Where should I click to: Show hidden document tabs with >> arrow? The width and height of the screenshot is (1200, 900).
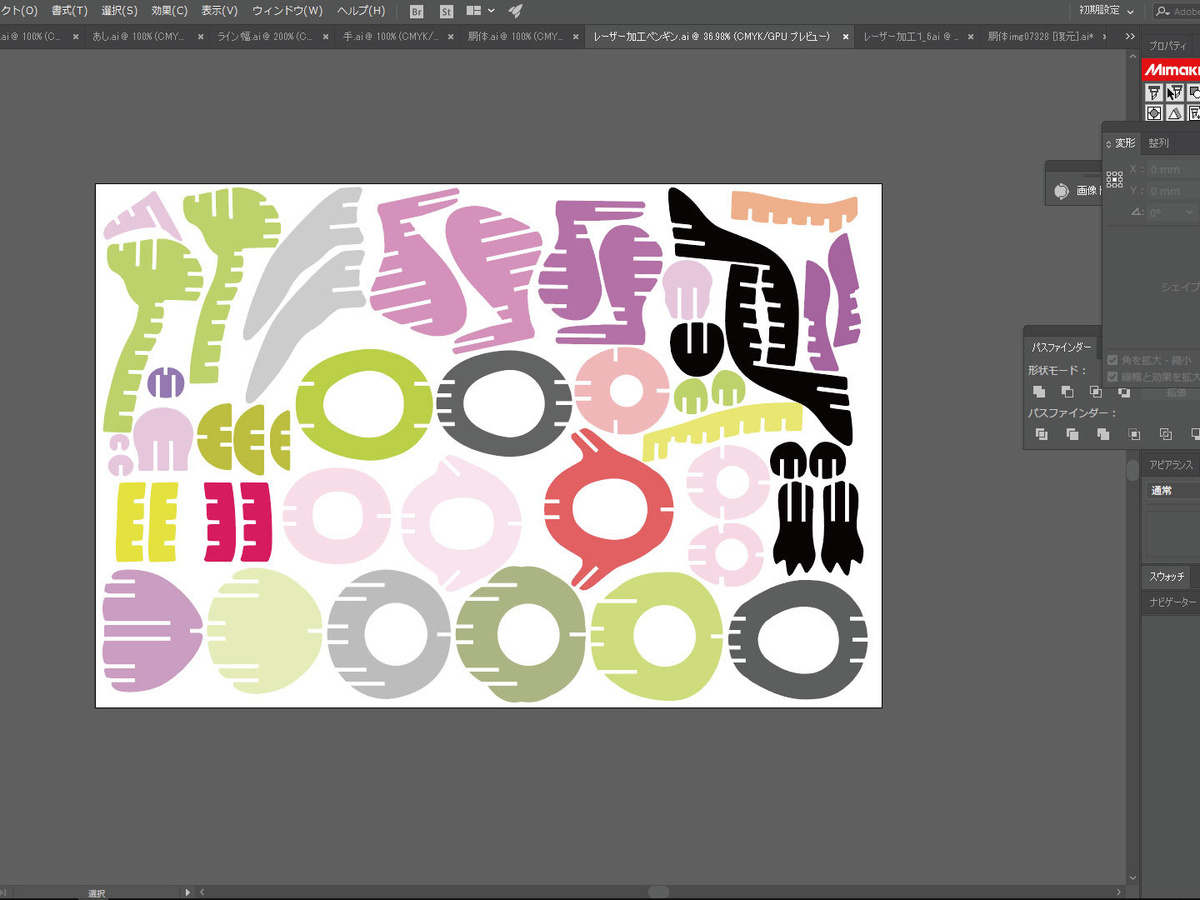pyautogui.click(x=1130, y=37)
